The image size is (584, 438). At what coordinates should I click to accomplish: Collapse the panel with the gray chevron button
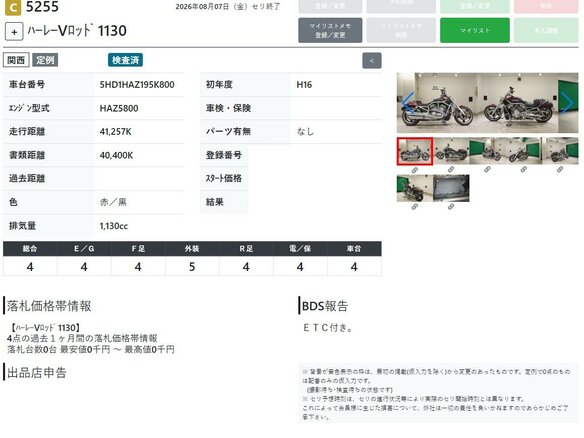pos(372,60)
